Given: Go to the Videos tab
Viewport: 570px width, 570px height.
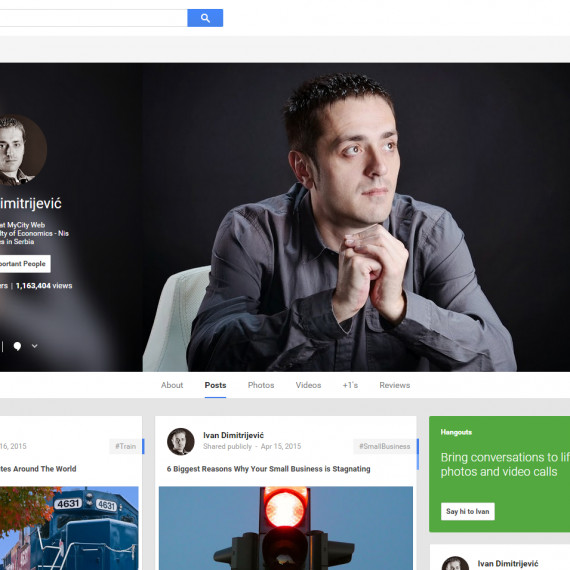Looking at the screenshot, I should (308, 385).
